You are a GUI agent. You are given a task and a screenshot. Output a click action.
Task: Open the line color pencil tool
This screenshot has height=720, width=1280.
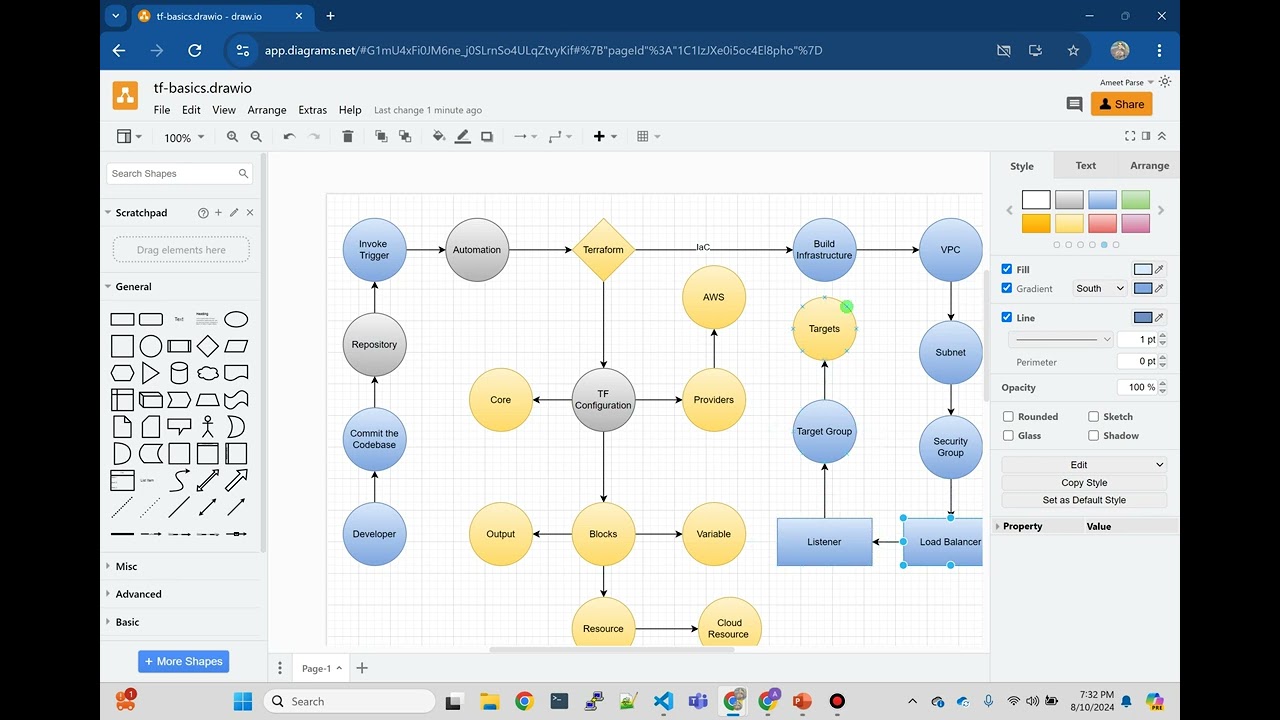pyautogui.click(x=462, y=137)
